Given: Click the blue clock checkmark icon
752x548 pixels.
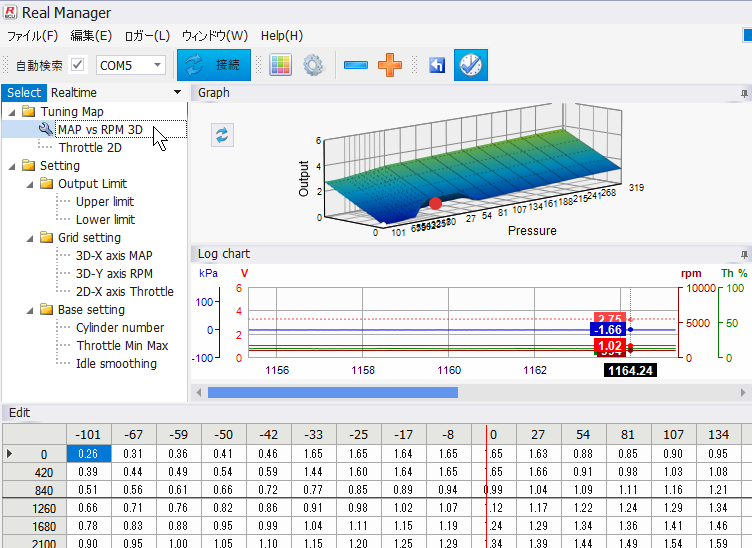Looking at the screenshot, I should 470,65.
